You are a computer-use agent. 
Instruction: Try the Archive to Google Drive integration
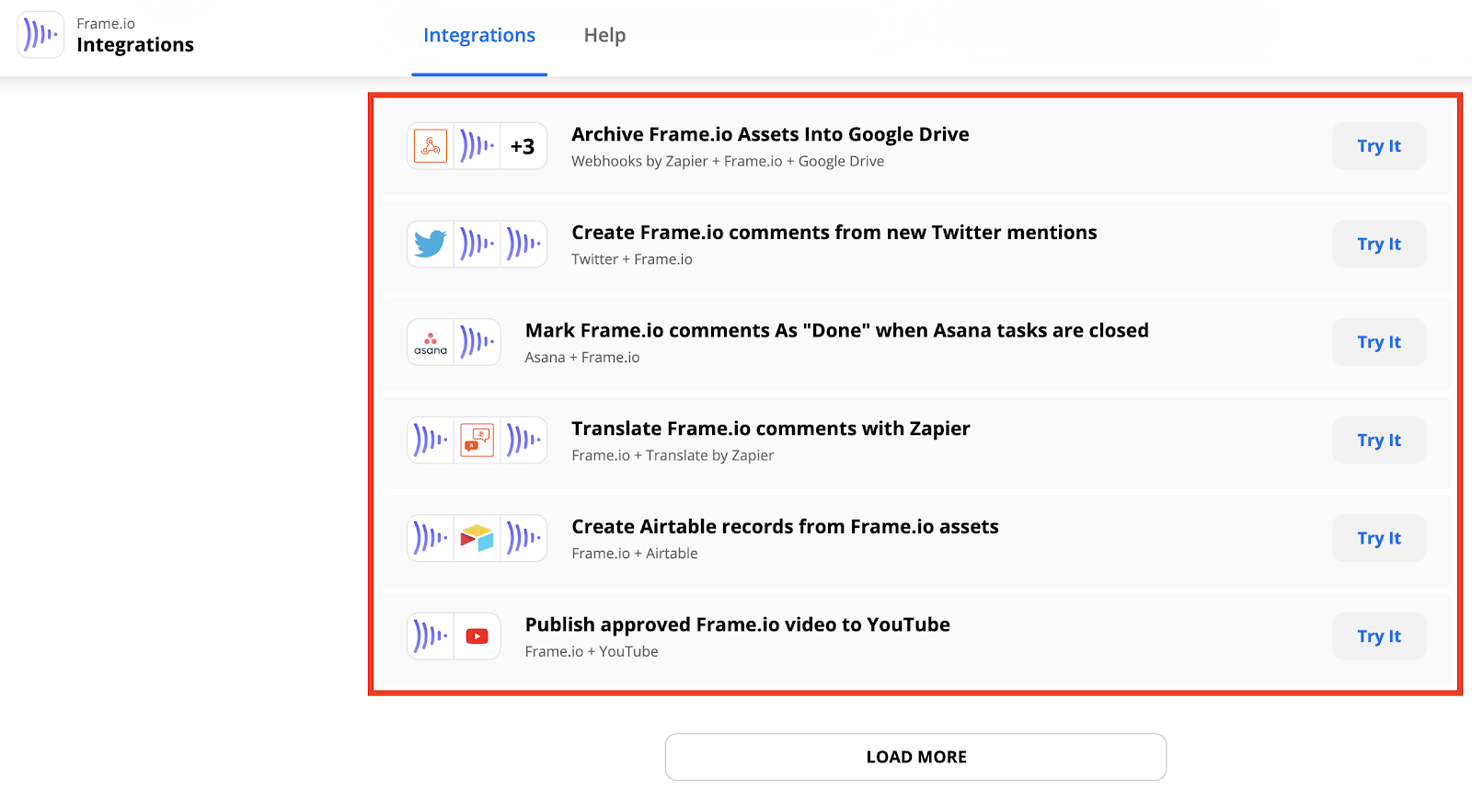1379,146
